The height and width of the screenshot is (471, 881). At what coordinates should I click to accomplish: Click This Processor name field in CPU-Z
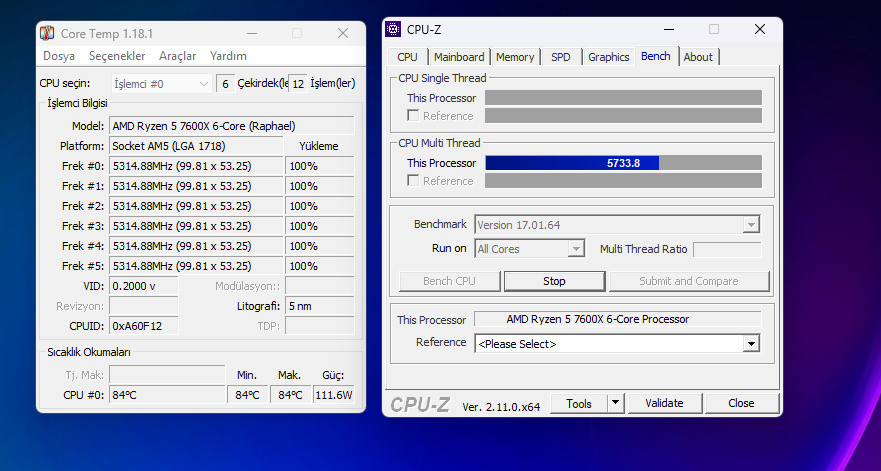click(617, 319)
